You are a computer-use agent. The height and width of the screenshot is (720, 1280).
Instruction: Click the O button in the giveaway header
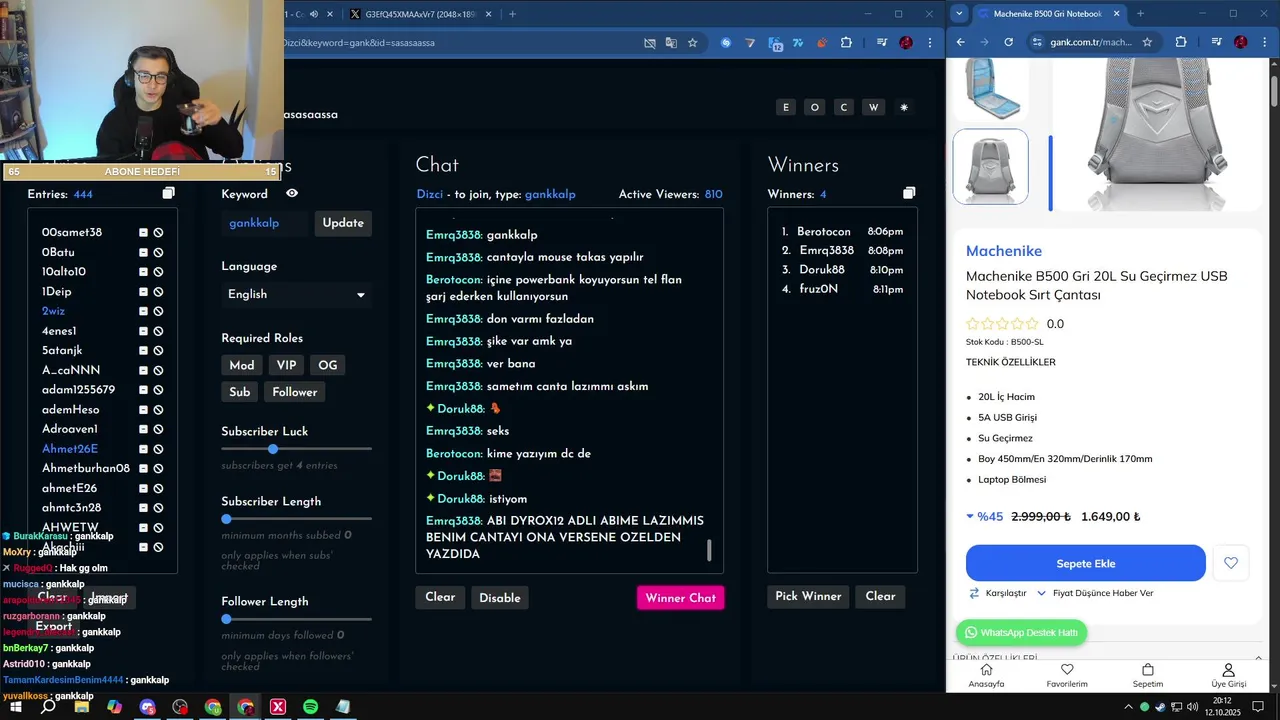[x=815, y=107]
